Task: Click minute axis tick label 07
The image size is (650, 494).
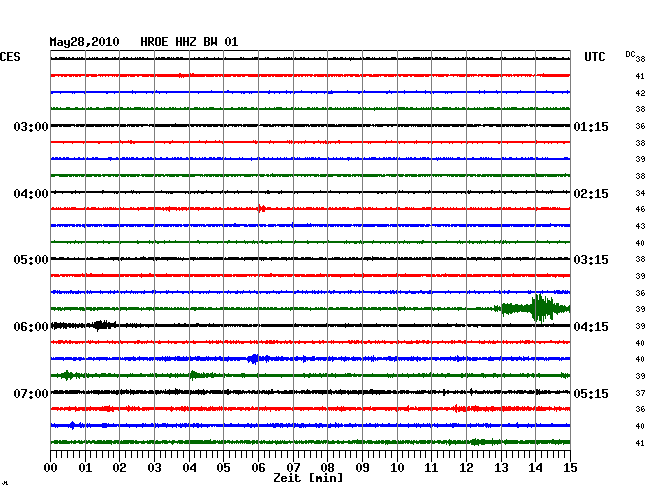Action: click(293, 467)
